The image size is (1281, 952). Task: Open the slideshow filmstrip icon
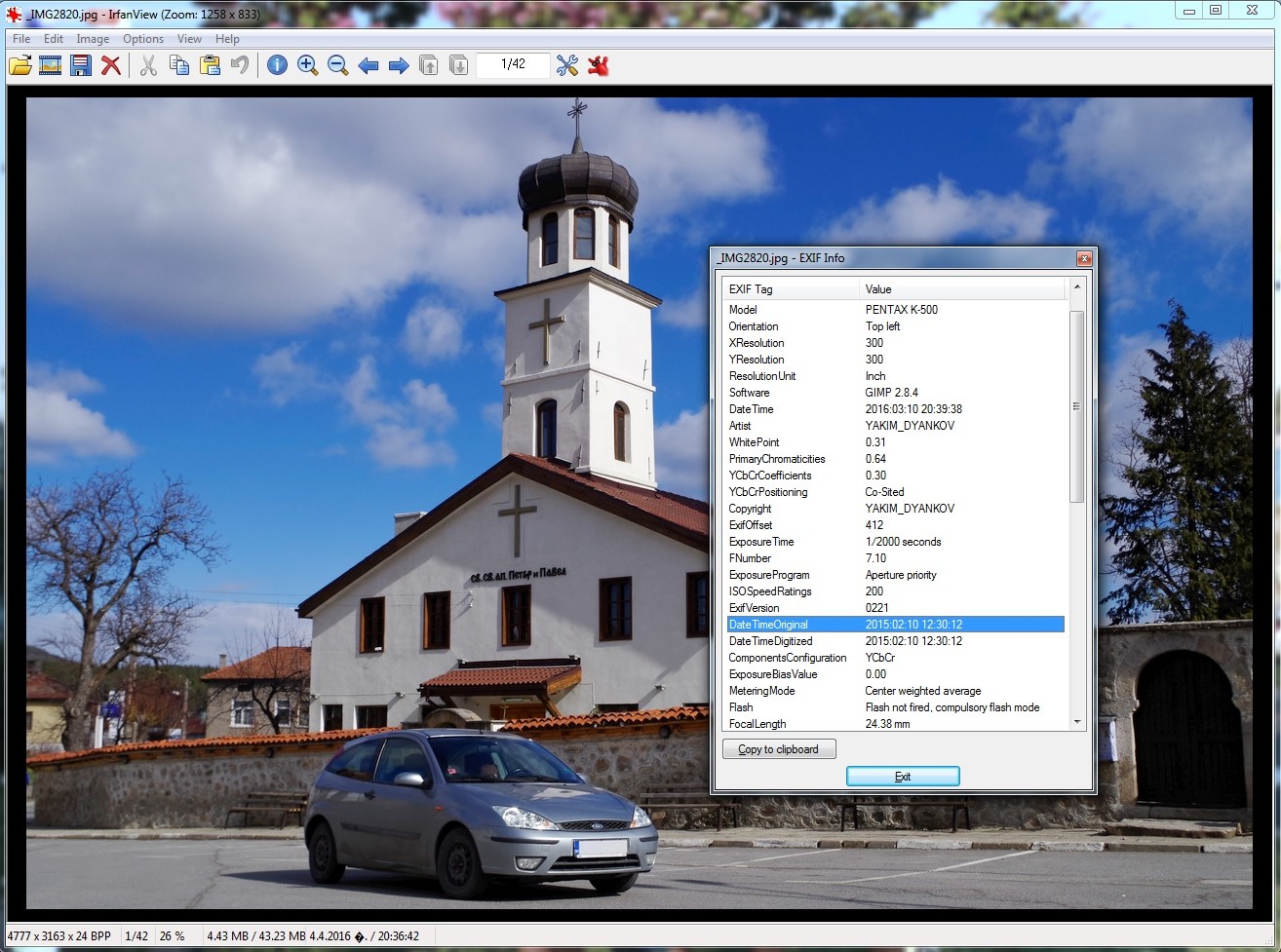point(51,65)
